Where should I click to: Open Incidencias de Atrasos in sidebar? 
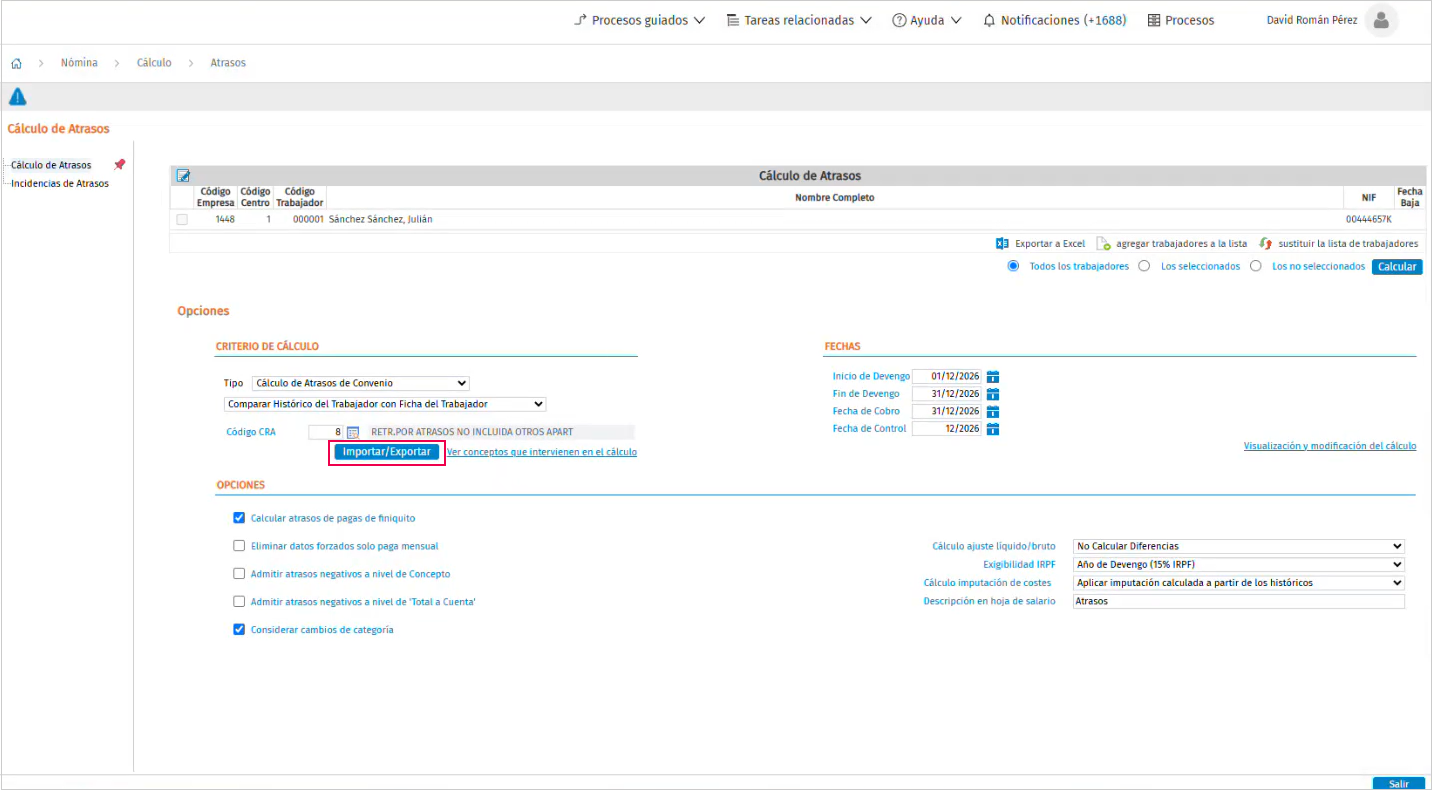(60, 183)
